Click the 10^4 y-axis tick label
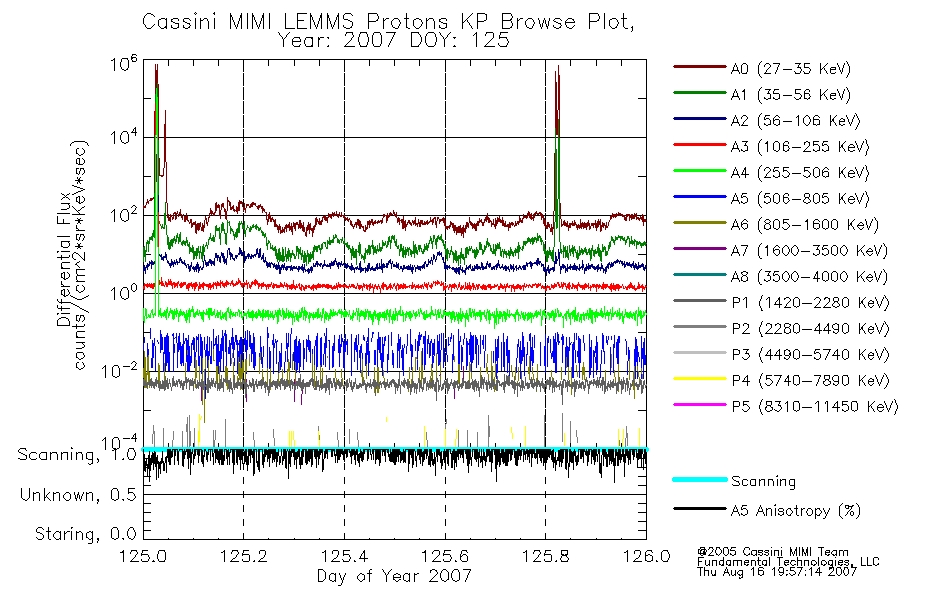Viewport: 950px width, 600px height. click(x=124, y=137)
